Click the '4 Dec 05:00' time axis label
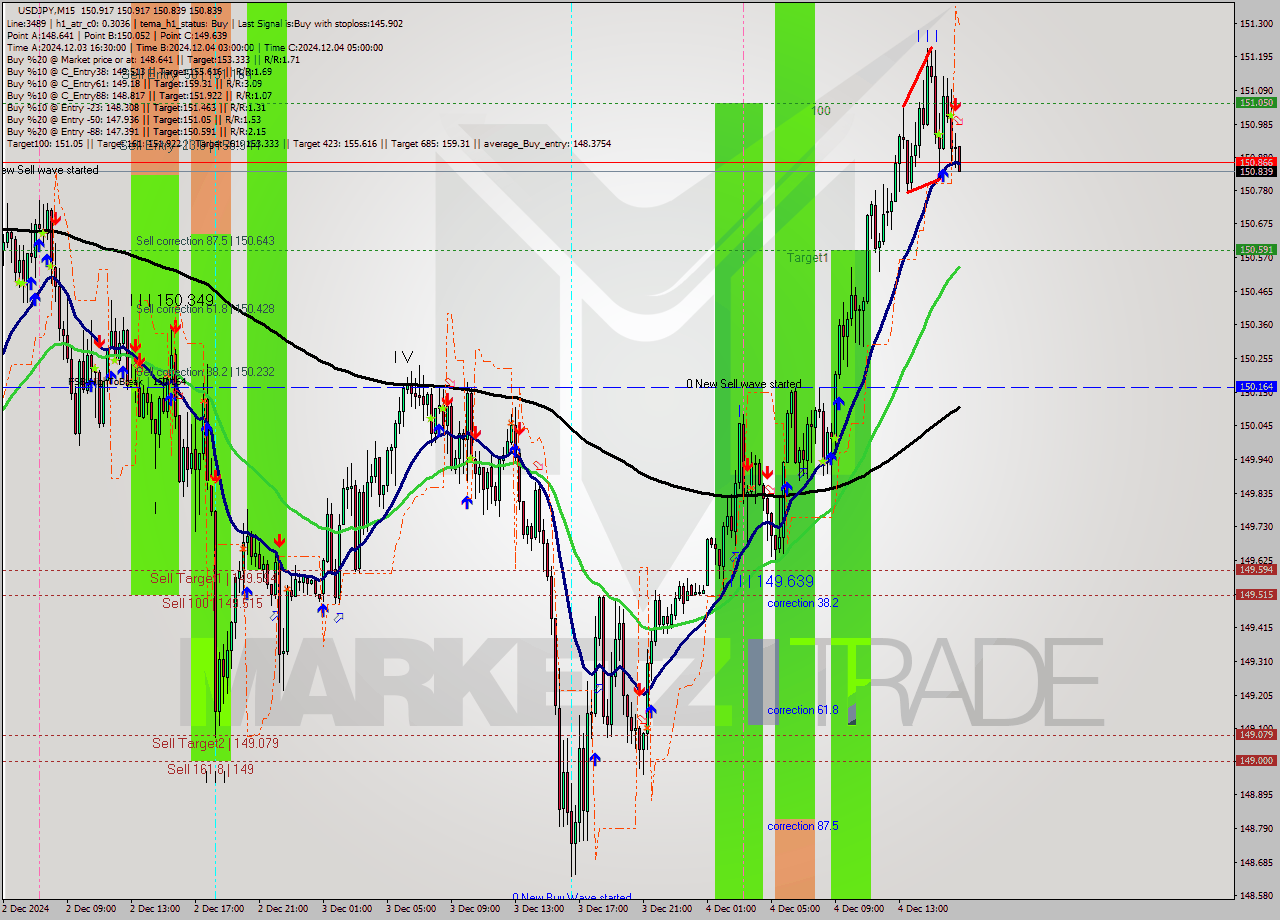This screenshot has width=1280, height=920. point(796,909)
